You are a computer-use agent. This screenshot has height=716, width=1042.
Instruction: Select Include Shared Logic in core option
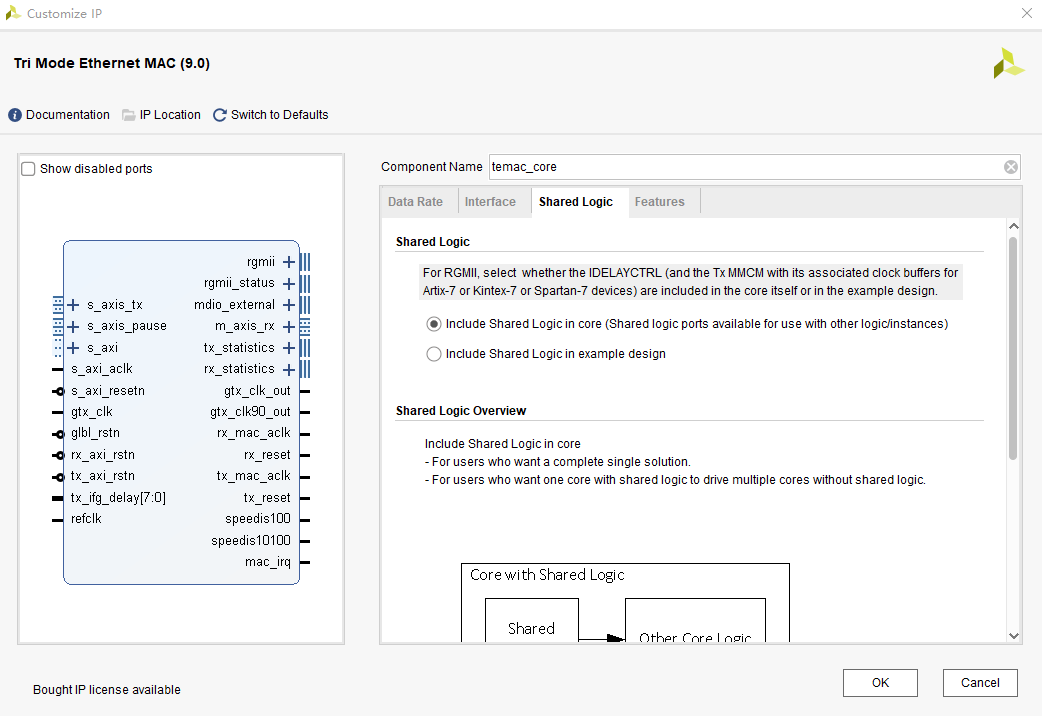click(433, 324)
